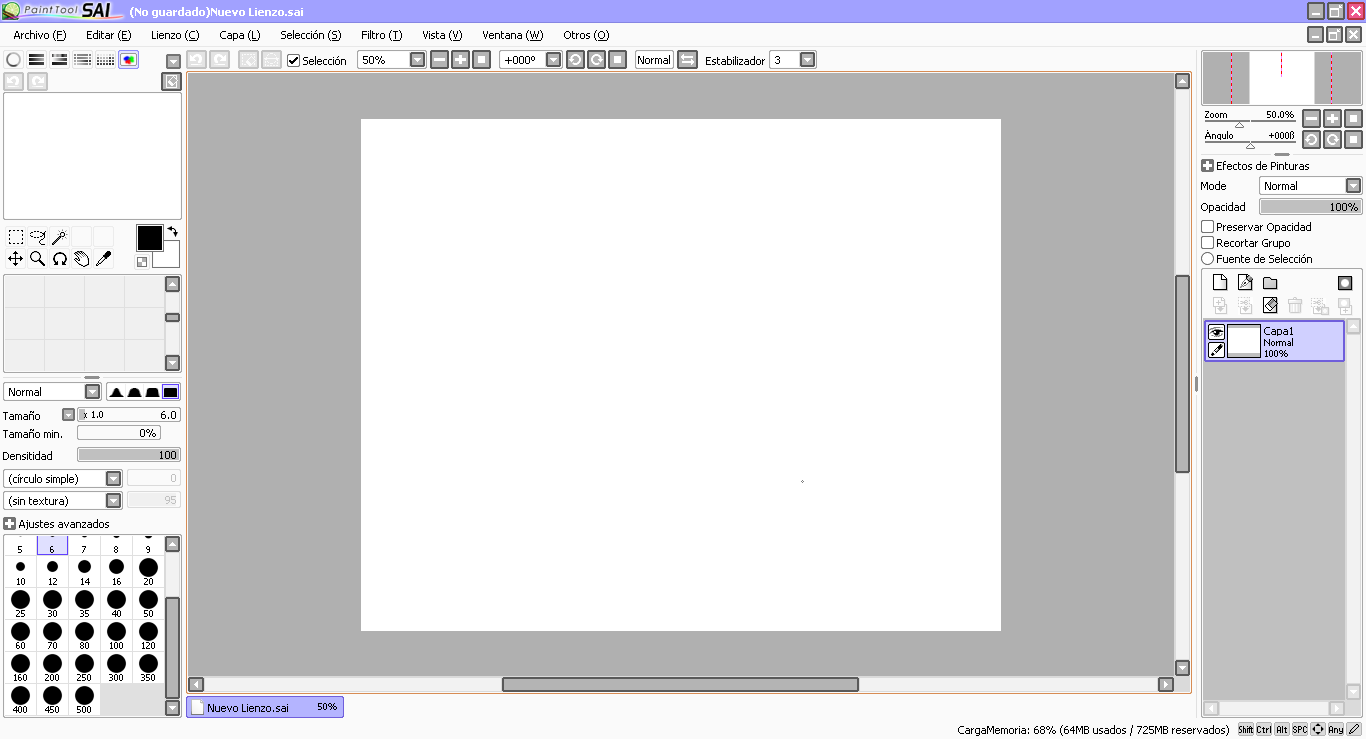Select the flat square brush edge shape

tap(170, 392)
